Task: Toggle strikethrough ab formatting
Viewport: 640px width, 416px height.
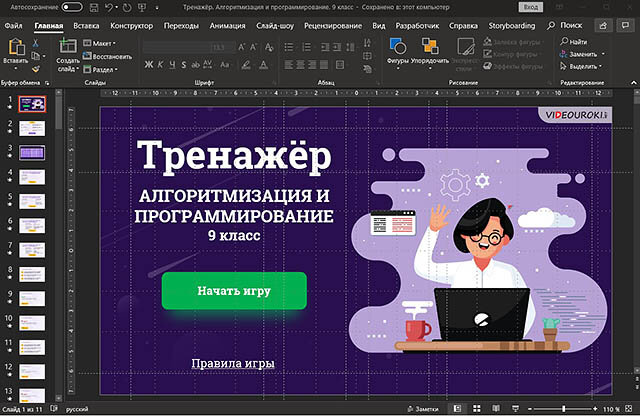Action: (196, 65)
